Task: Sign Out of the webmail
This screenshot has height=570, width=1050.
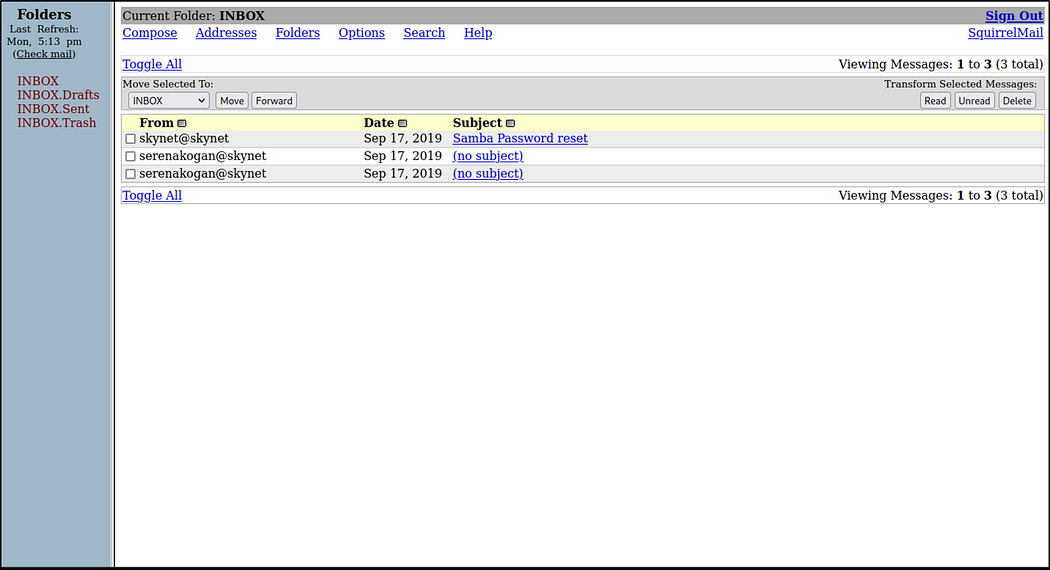Action: click(x=1014, y=15)
